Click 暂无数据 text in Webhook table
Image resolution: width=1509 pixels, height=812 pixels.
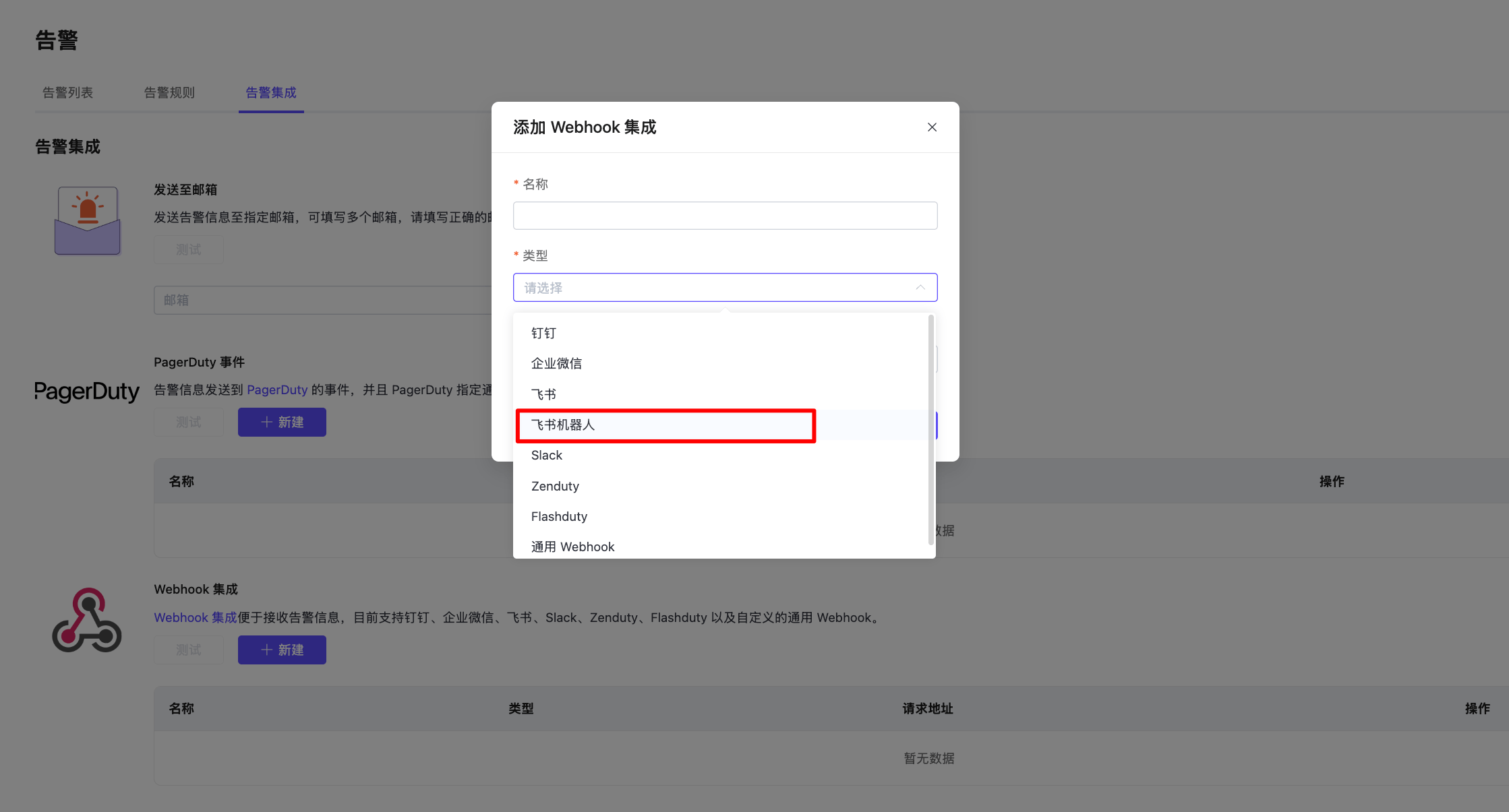(929, 758)
